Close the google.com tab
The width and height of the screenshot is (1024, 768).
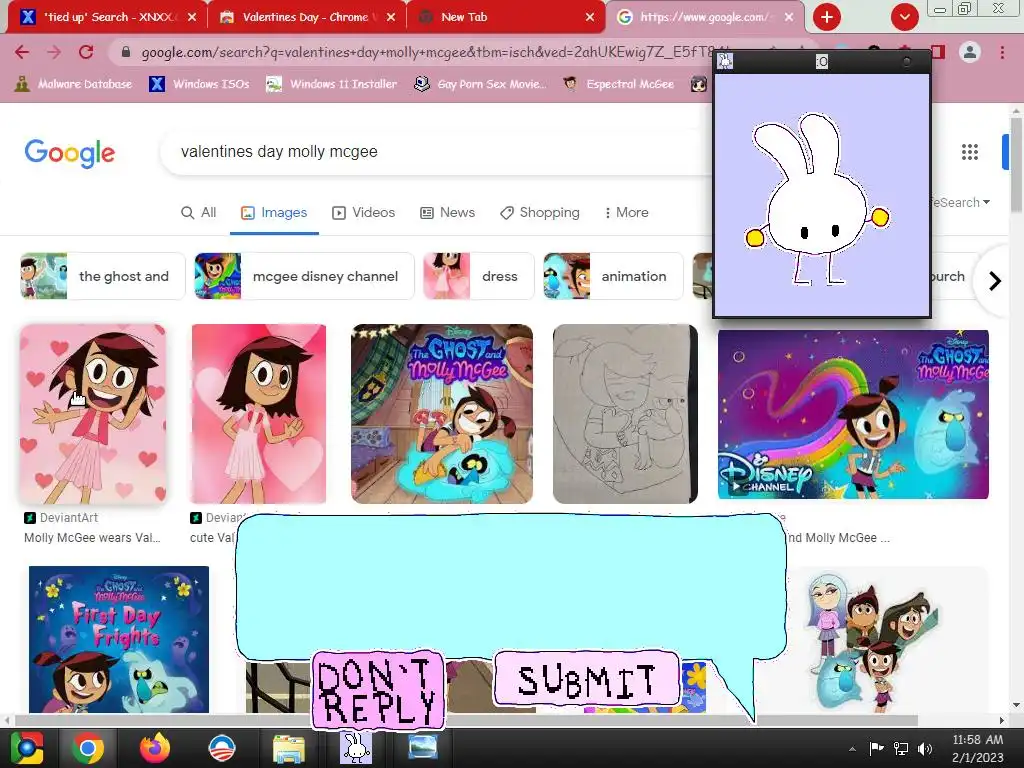[789, 17]
